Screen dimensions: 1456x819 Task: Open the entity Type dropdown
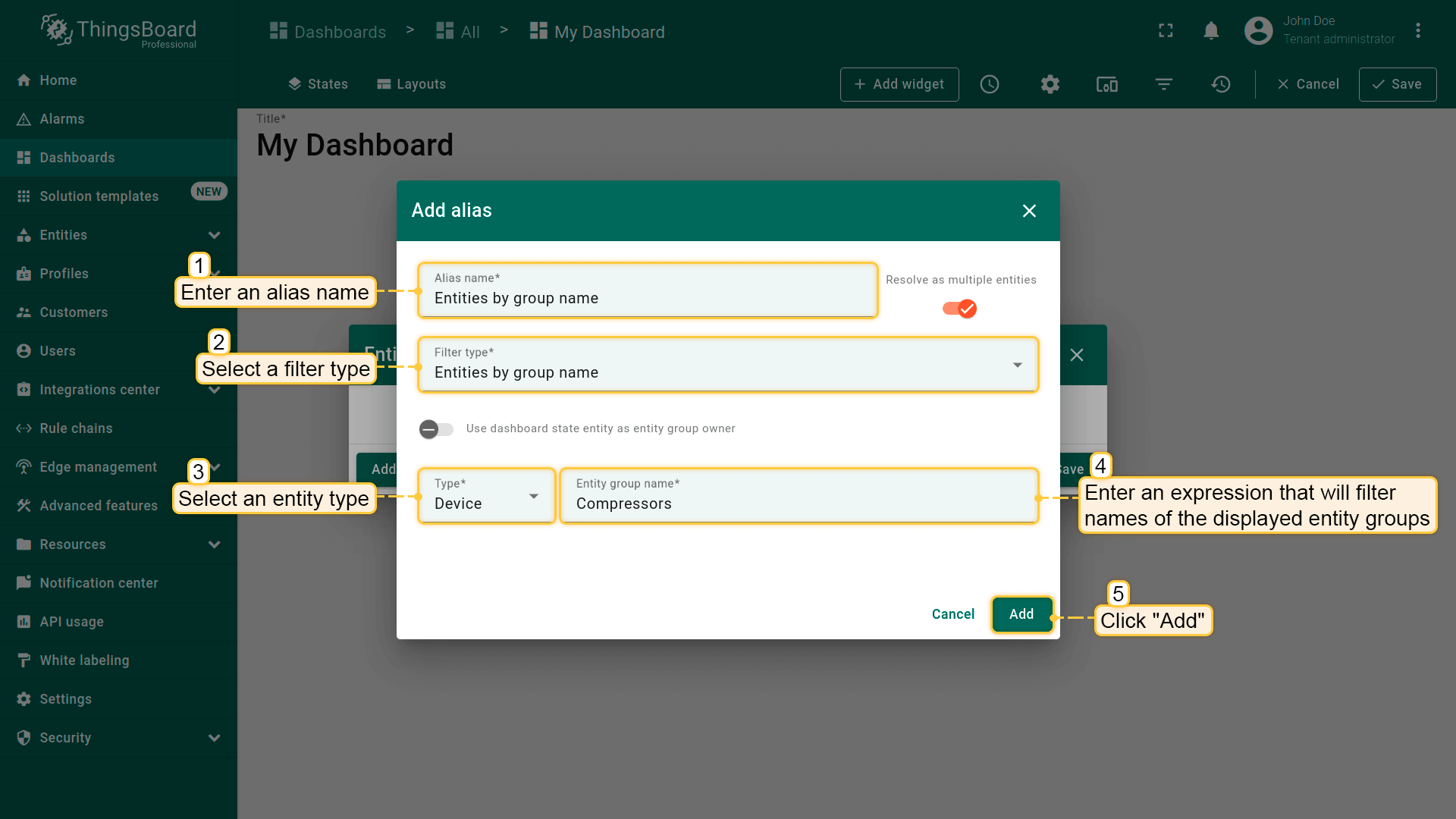(486, 496)
